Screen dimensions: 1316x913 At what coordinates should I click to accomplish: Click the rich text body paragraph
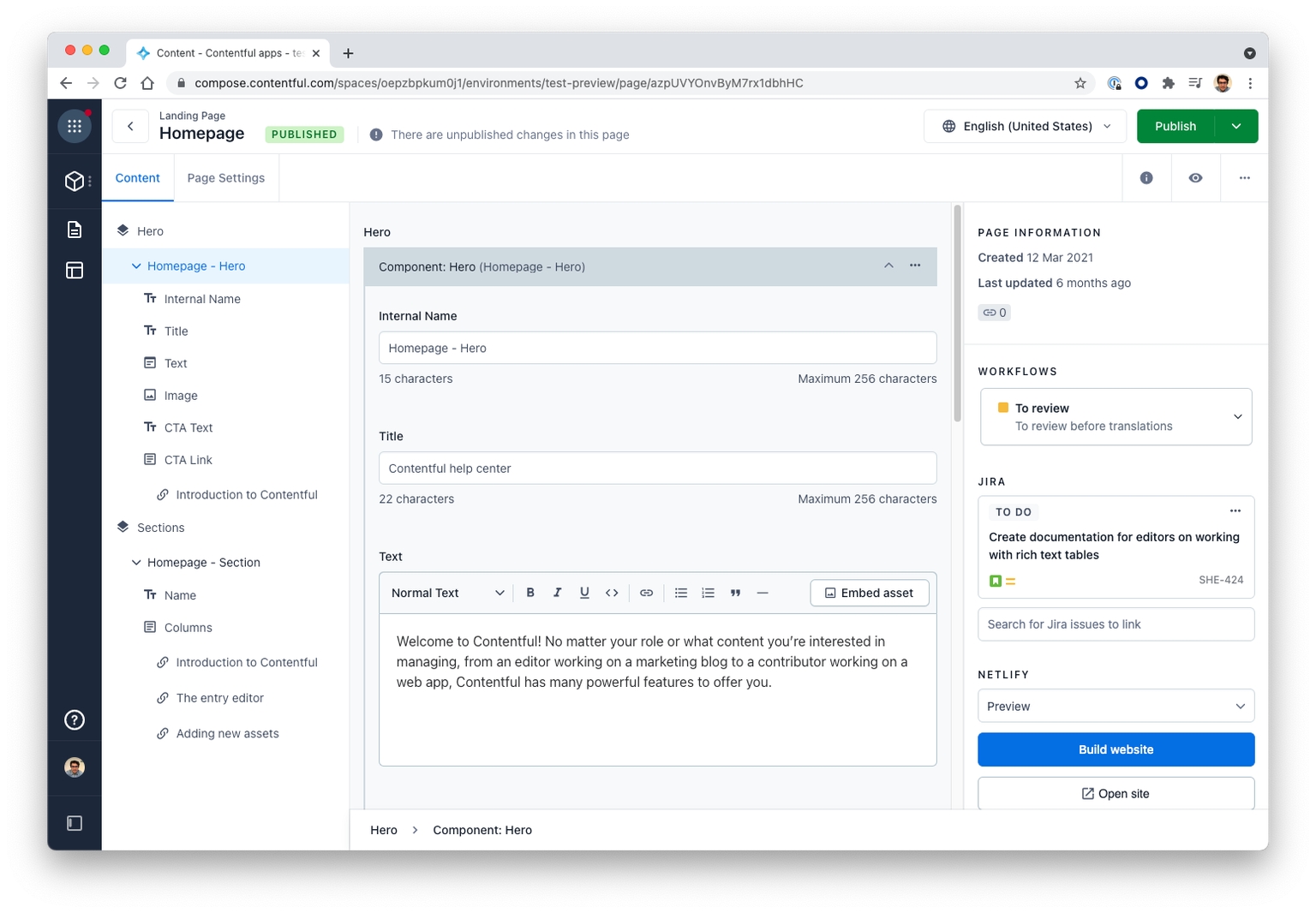[x=652, y=662]
